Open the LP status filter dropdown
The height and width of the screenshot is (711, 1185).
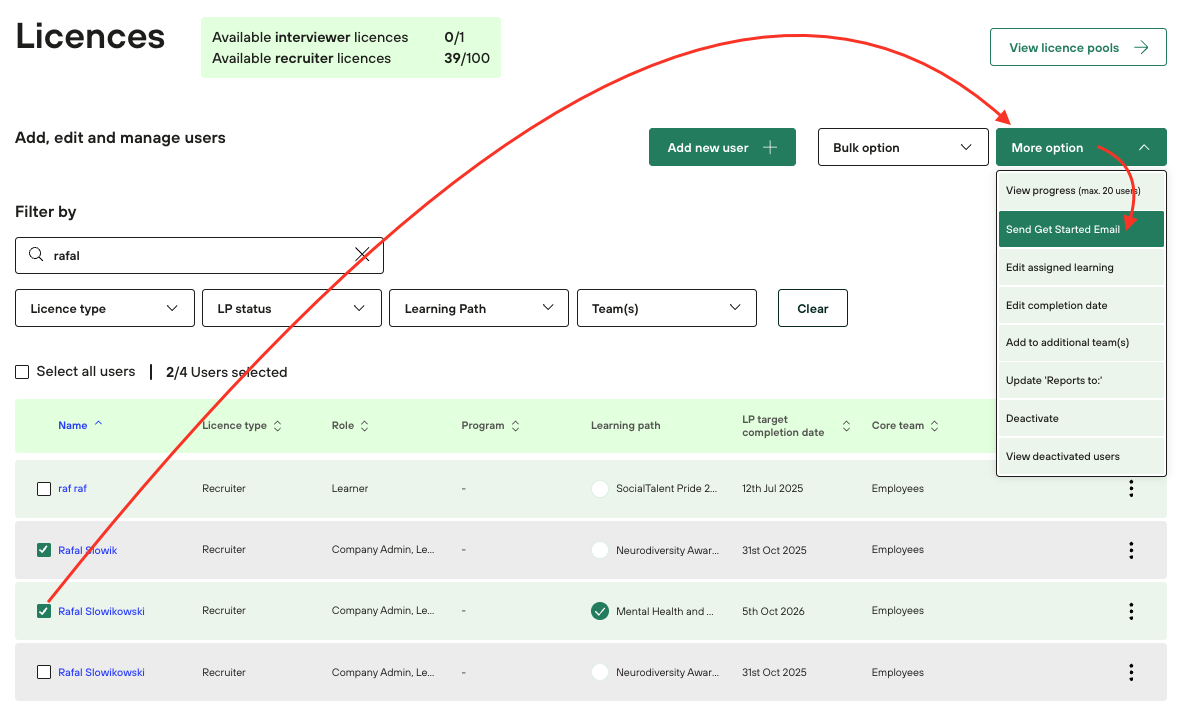pyautogui.click(x=291, y=308)
